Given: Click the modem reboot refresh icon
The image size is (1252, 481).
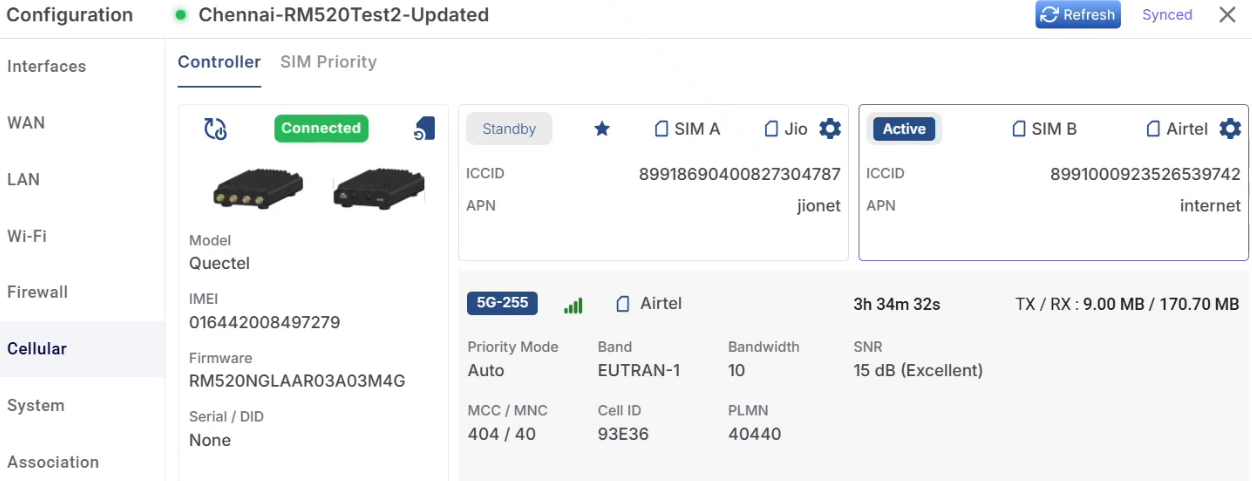Looking at the screenshot, I should tap(215, 129).
